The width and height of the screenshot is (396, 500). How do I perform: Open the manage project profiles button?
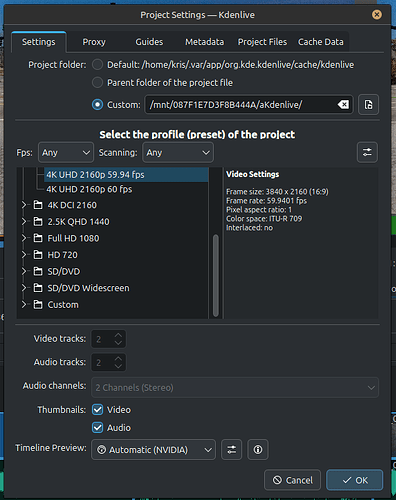[x=367, y=152]
